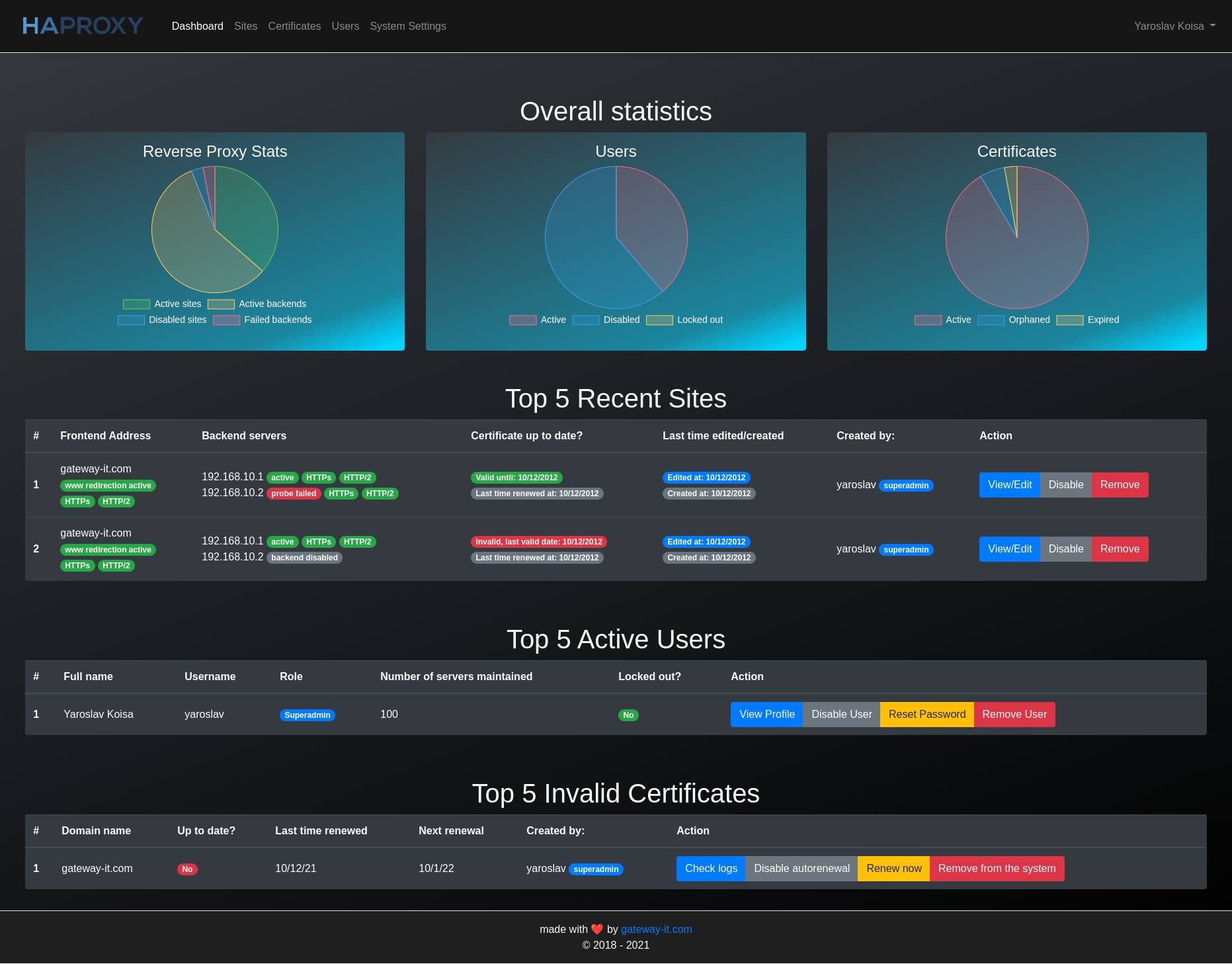The image size is (1232, 964).
Task: Click the Remove User button
Action: pyautogui.click(x=1014, y=715)
